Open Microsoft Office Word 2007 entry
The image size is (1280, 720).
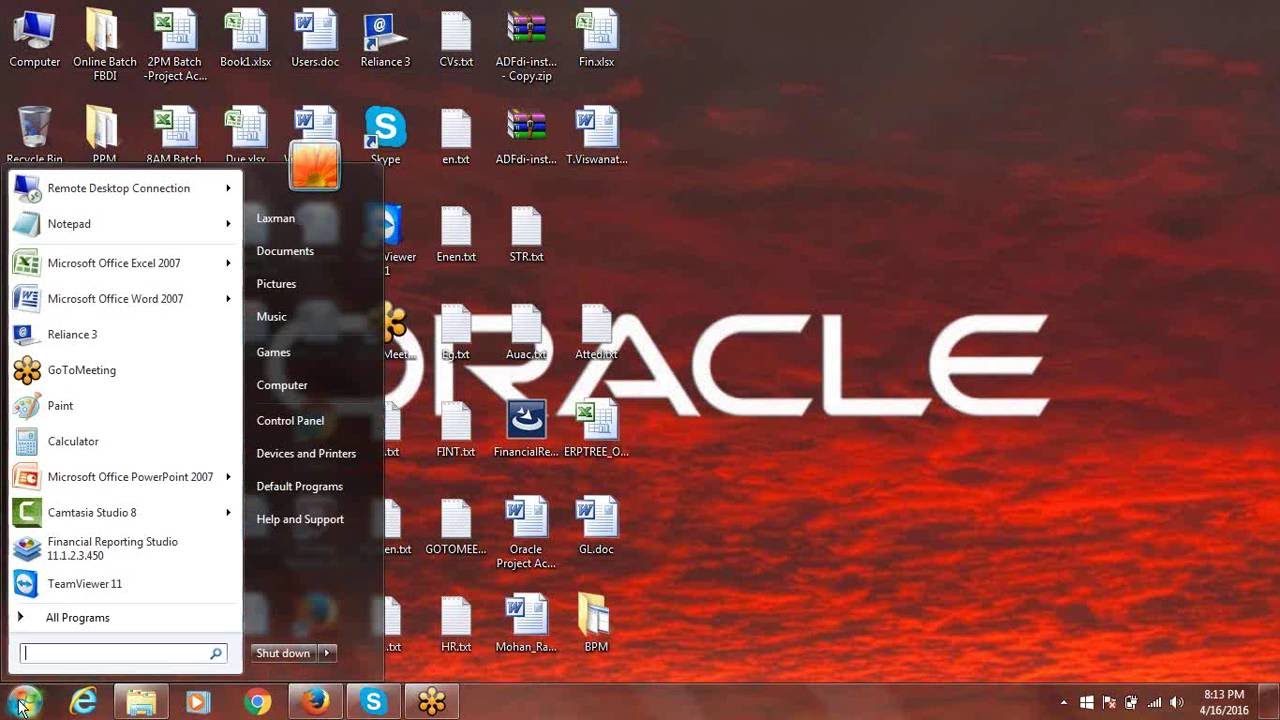126,299
